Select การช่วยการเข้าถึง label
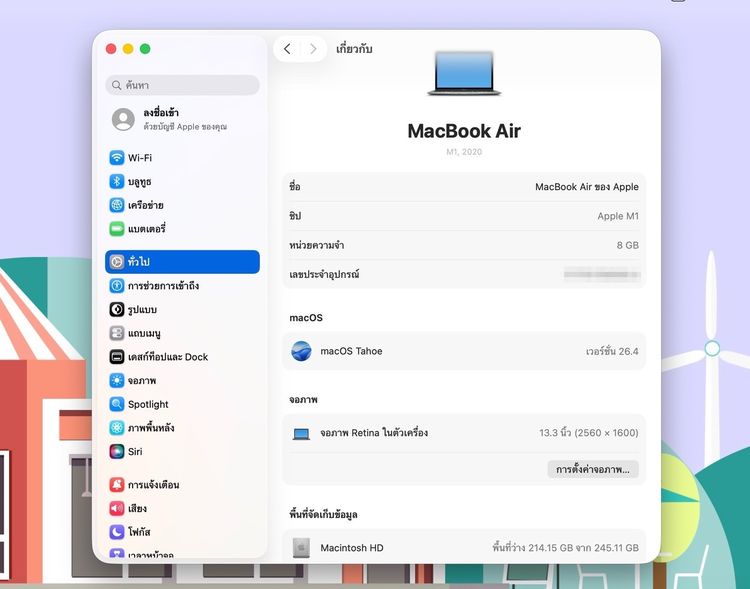 pos(163,286)
